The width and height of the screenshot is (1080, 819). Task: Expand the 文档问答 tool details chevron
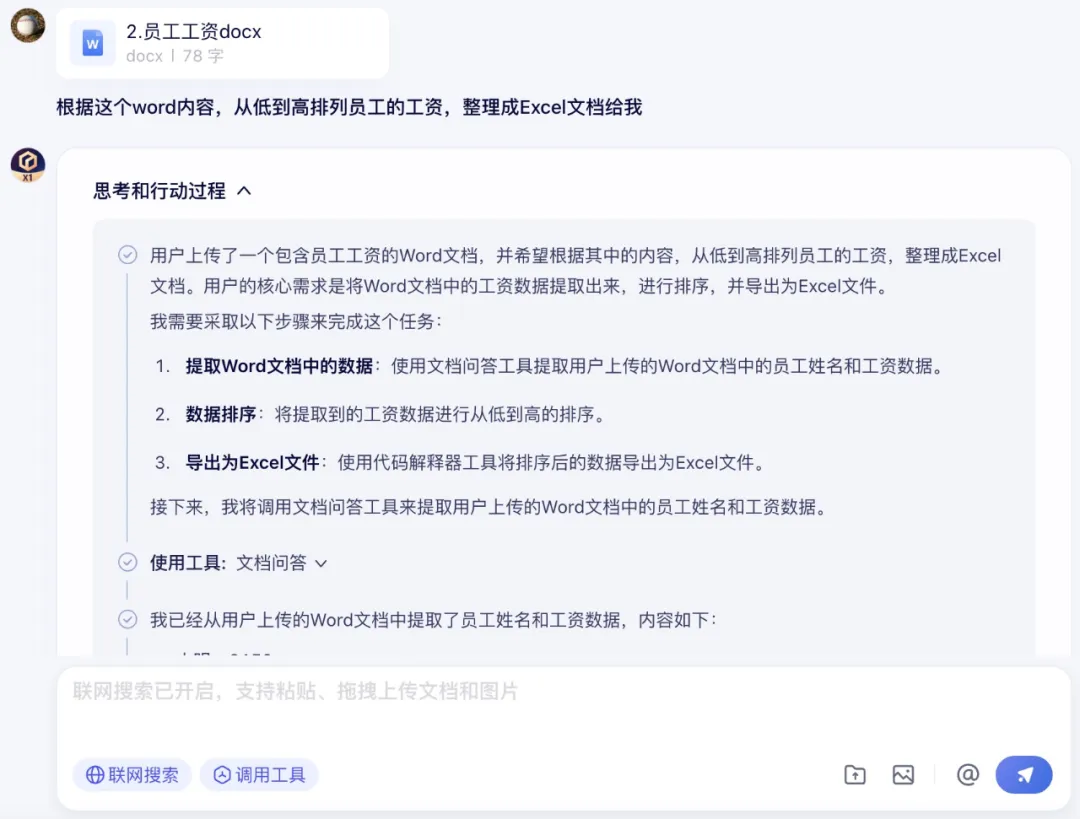(x=321, y=563)
